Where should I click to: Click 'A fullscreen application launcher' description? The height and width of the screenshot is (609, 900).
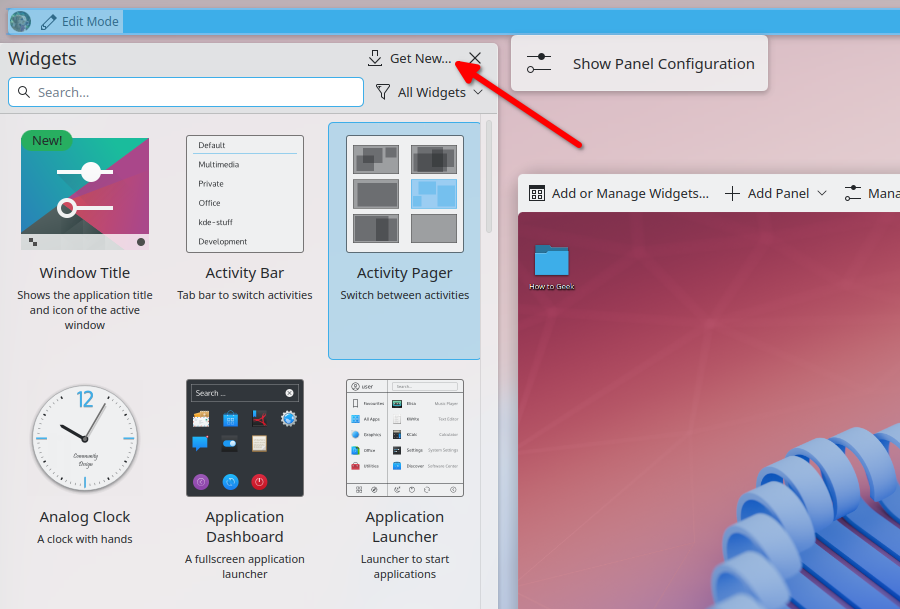(x=245, y=567)
